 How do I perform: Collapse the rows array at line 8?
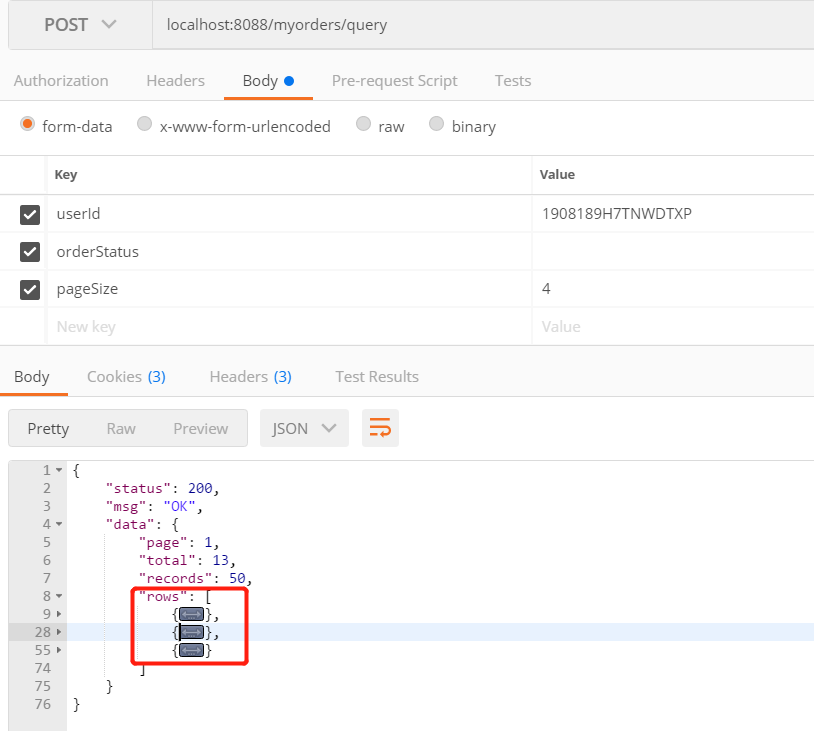click(59, 596)
